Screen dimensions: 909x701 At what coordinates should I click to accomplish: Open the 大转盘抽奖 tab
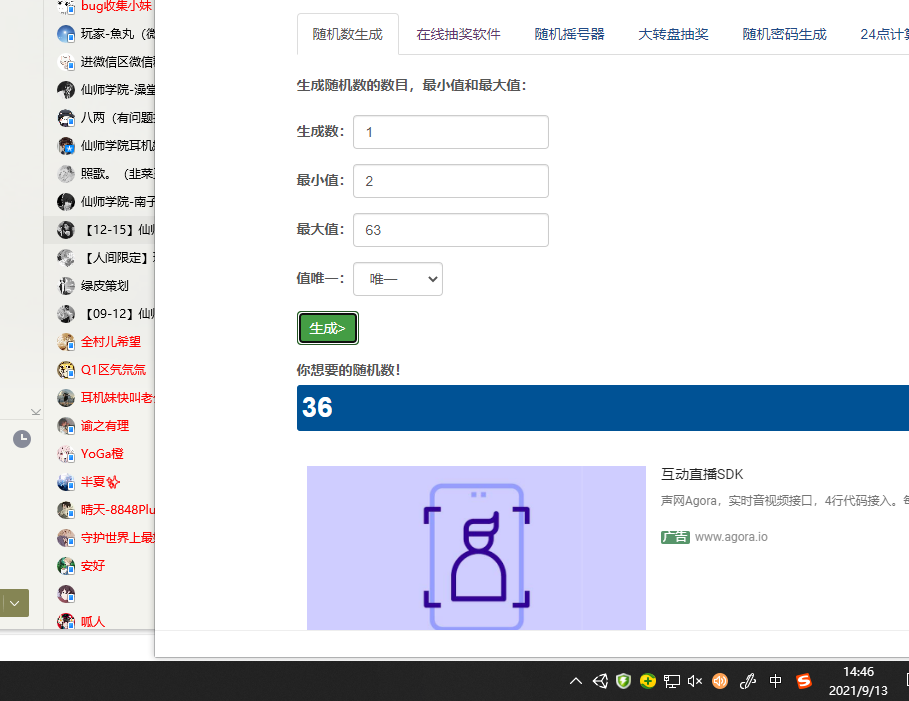[673, 34]
